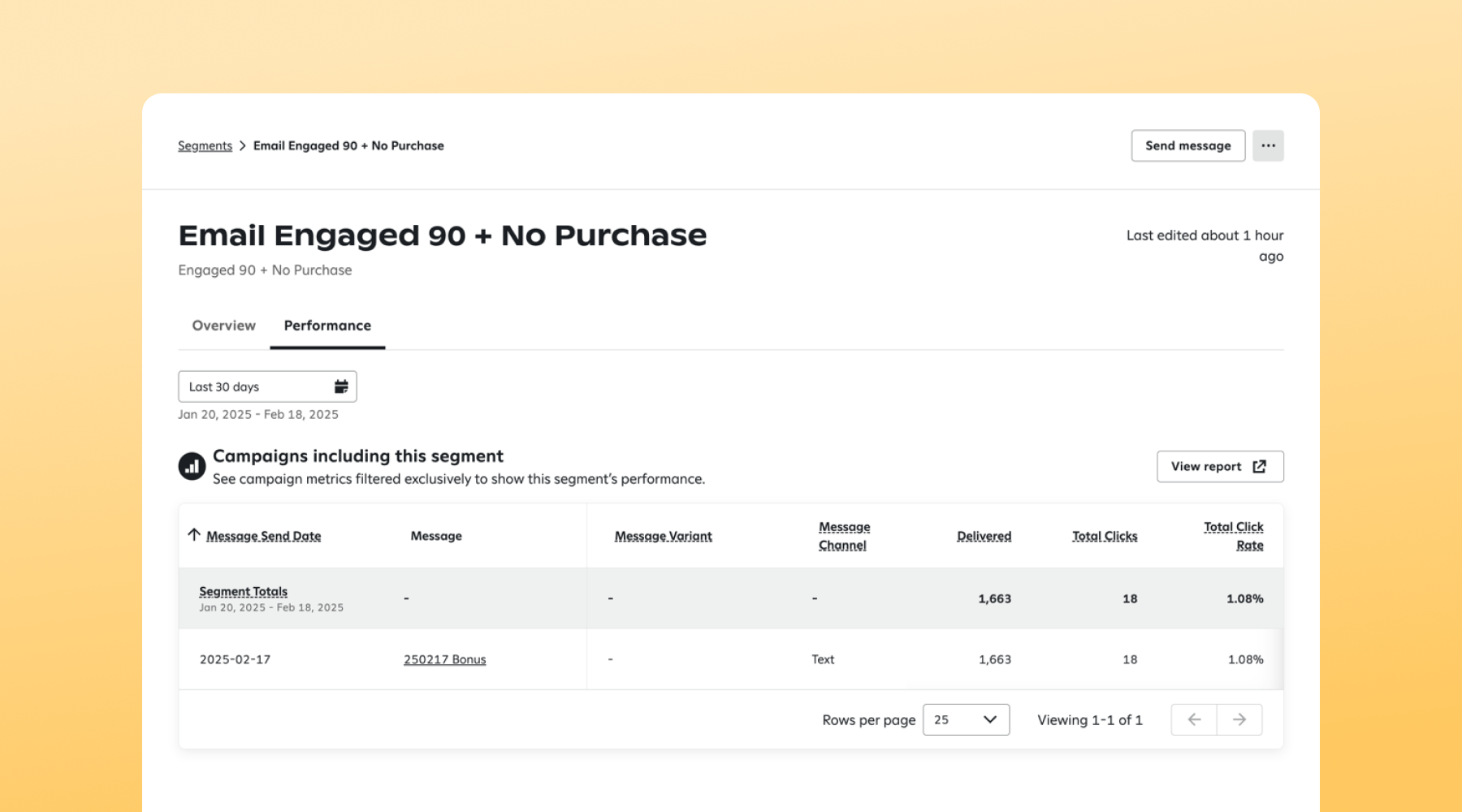This screenshot has width=1462, height=812.
Task: Click the Last edited about 1 hour ago text
Action: [x=1205, y=245]
